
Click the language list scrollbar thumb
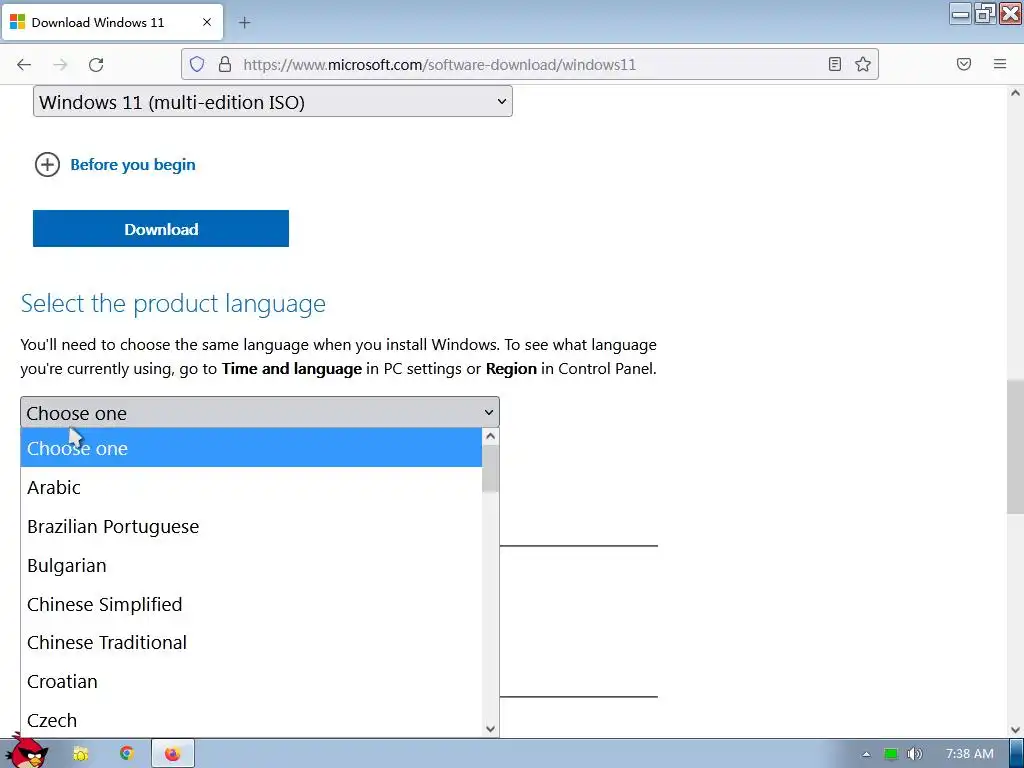[x=490, y=468]
